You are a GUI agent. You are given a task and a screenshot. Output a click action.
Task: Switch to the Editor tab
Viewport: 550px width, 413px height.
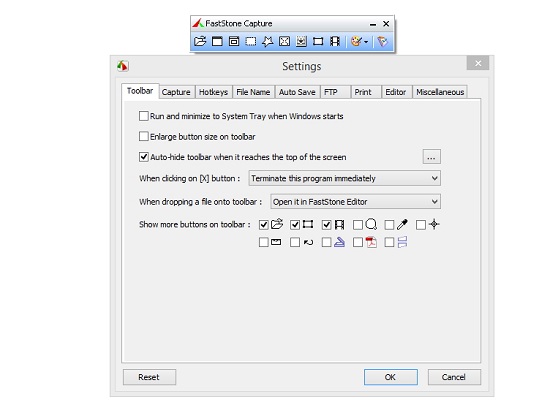[x=396, y=92]
